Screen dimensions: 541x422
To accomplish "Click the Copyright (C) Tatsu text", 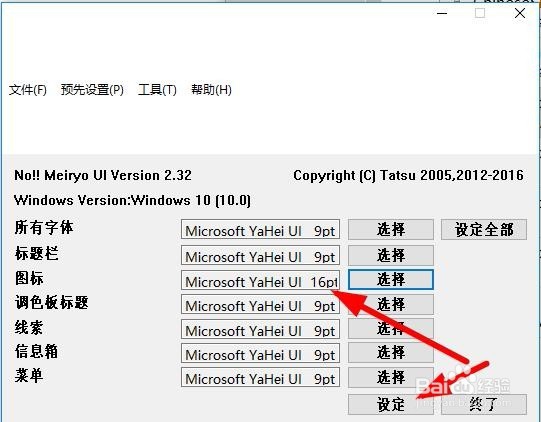I will tap(409, 176).
